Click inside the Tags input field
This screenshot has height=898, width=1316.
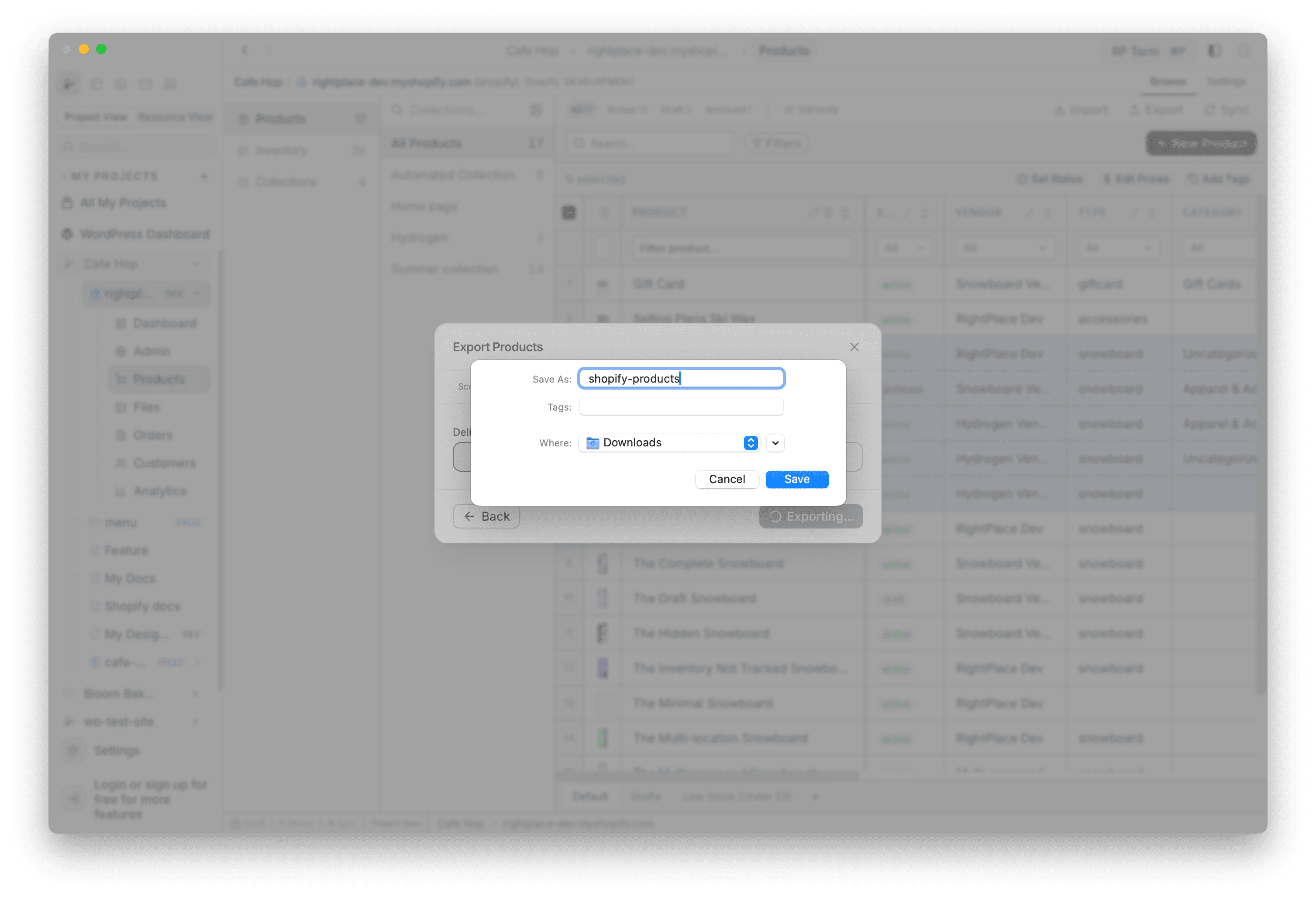pyautogui.click(x=681, y=406)
